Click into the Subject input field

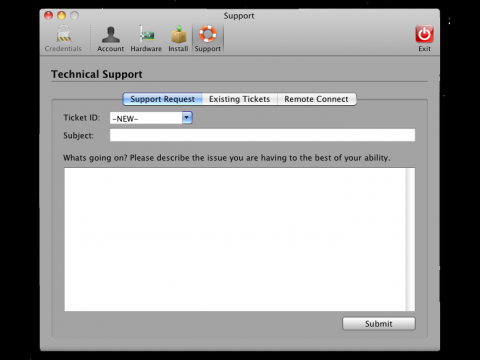tap(262, 135)
